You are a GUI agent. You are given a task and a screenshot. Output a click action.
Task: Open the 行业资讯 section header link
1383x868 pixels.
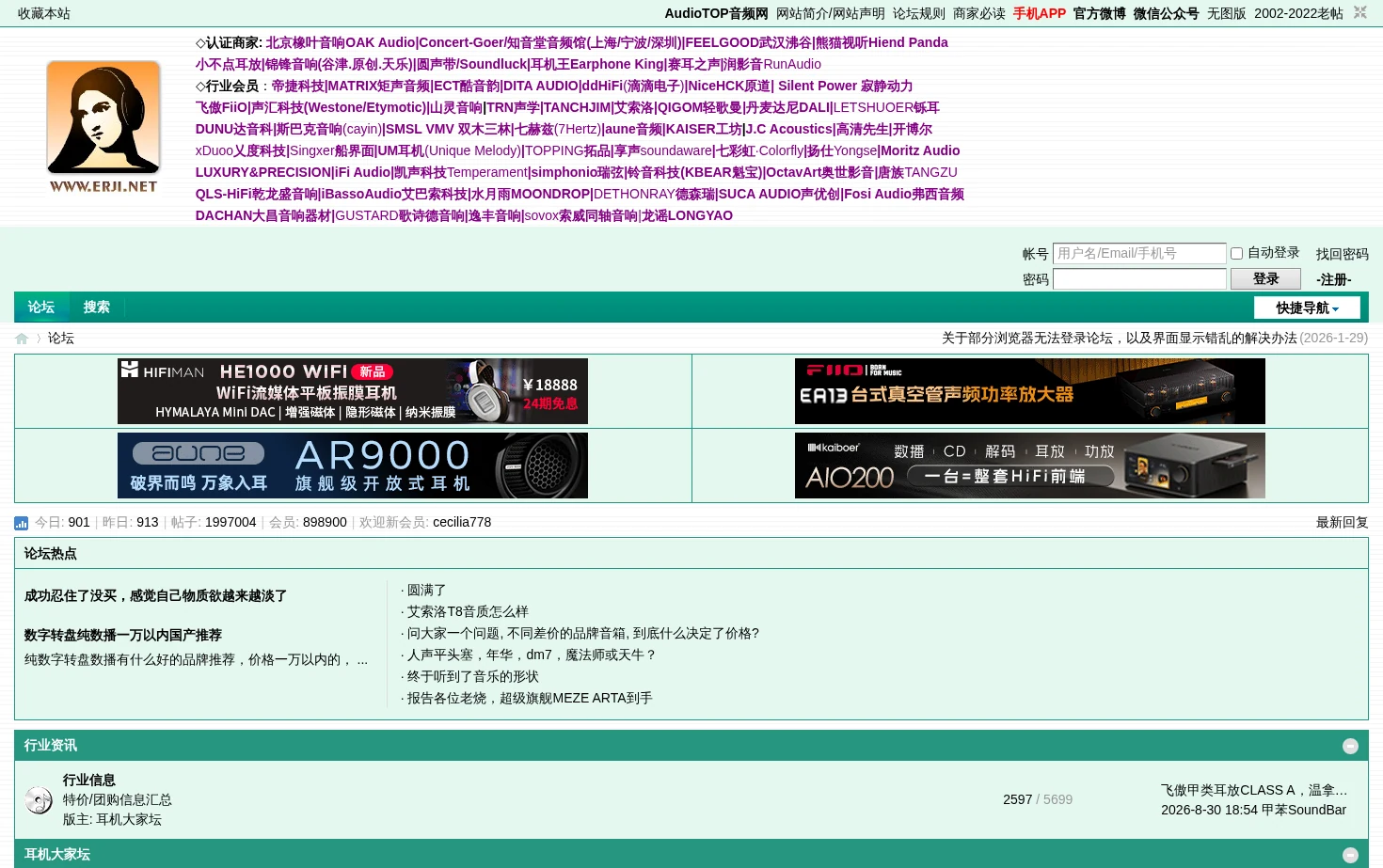pyautogui.click(x=51, y=745)
